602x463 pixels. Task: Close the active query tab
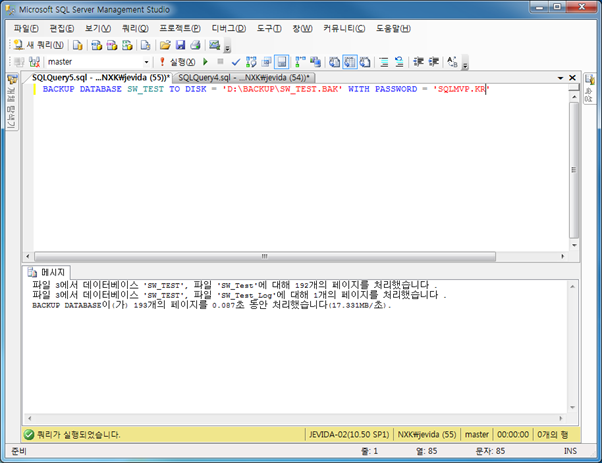point(572,78)
